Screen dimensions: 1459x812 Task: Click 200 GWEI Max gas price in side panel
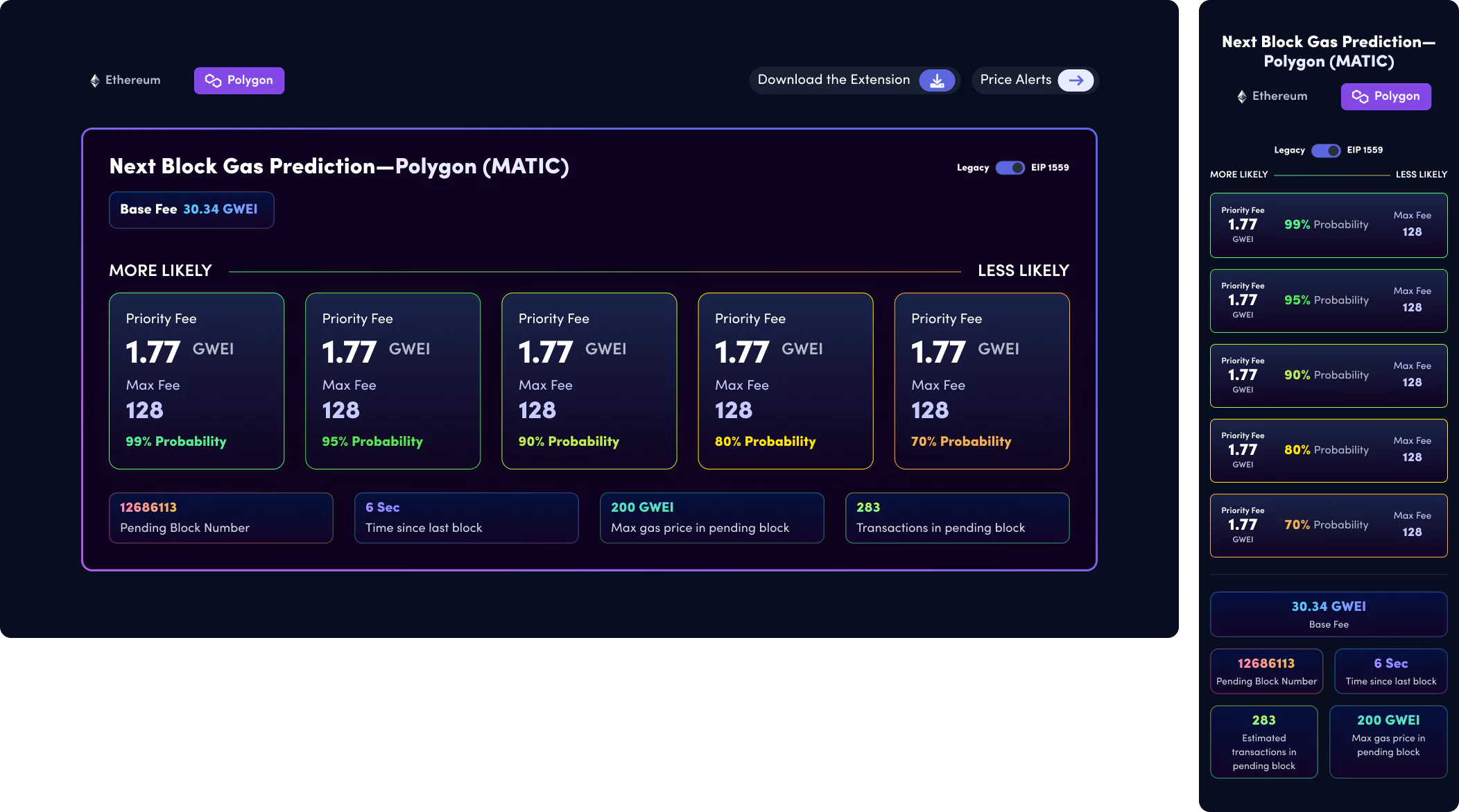(1388, 742)
